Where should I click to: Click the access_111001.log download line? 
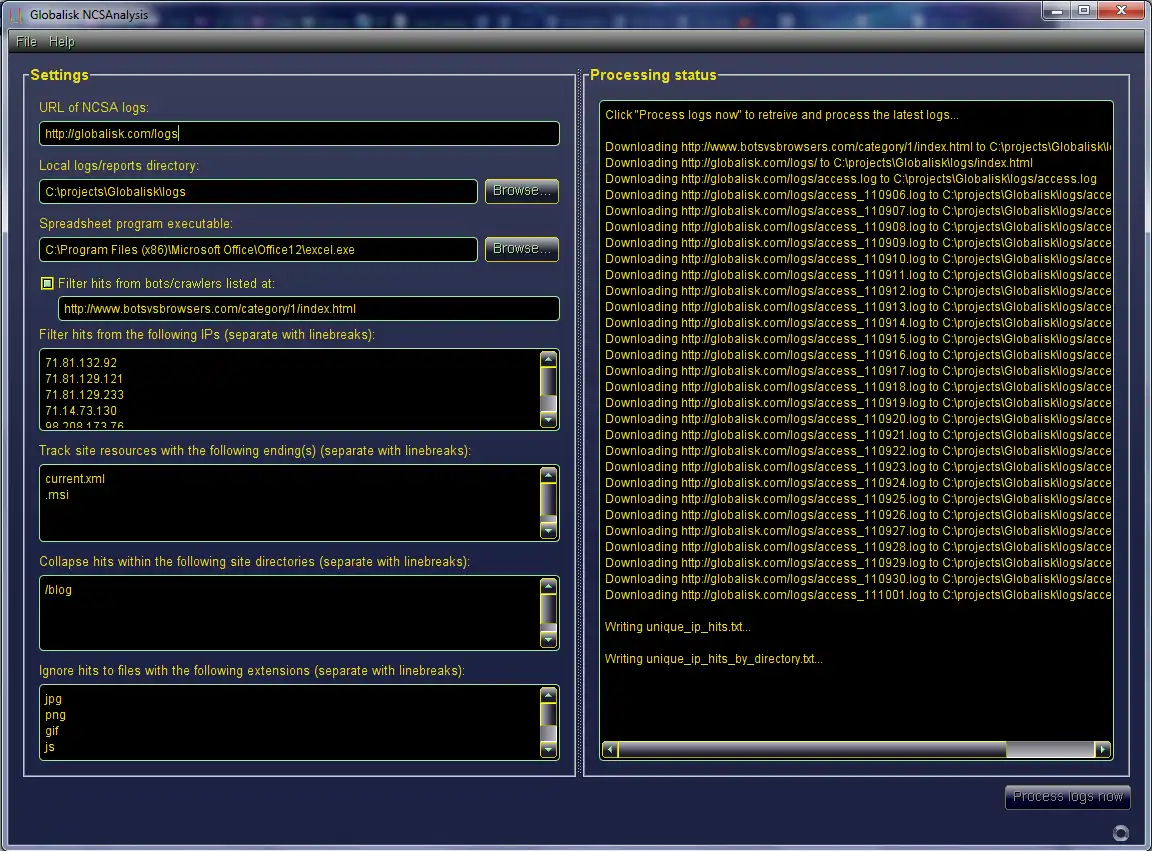[x=858, y=595]
